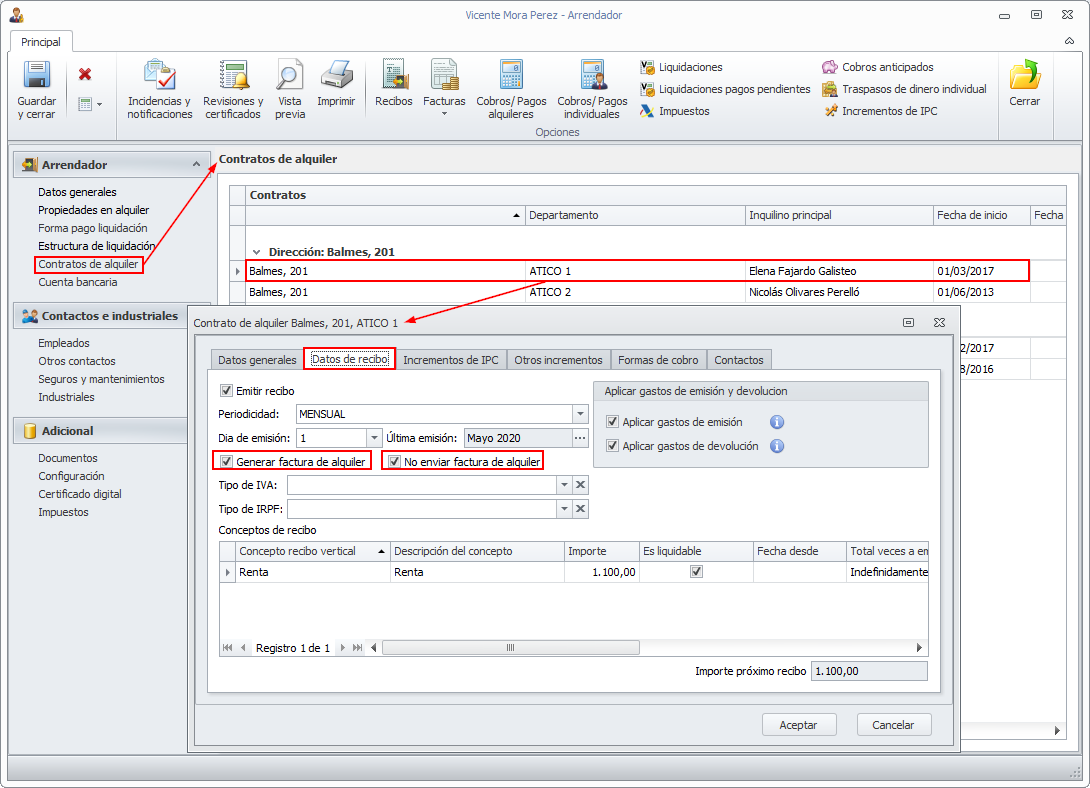Click the Vista previa magnifier icon
This screenshot has width=1090, height=788.
point(290,77)
